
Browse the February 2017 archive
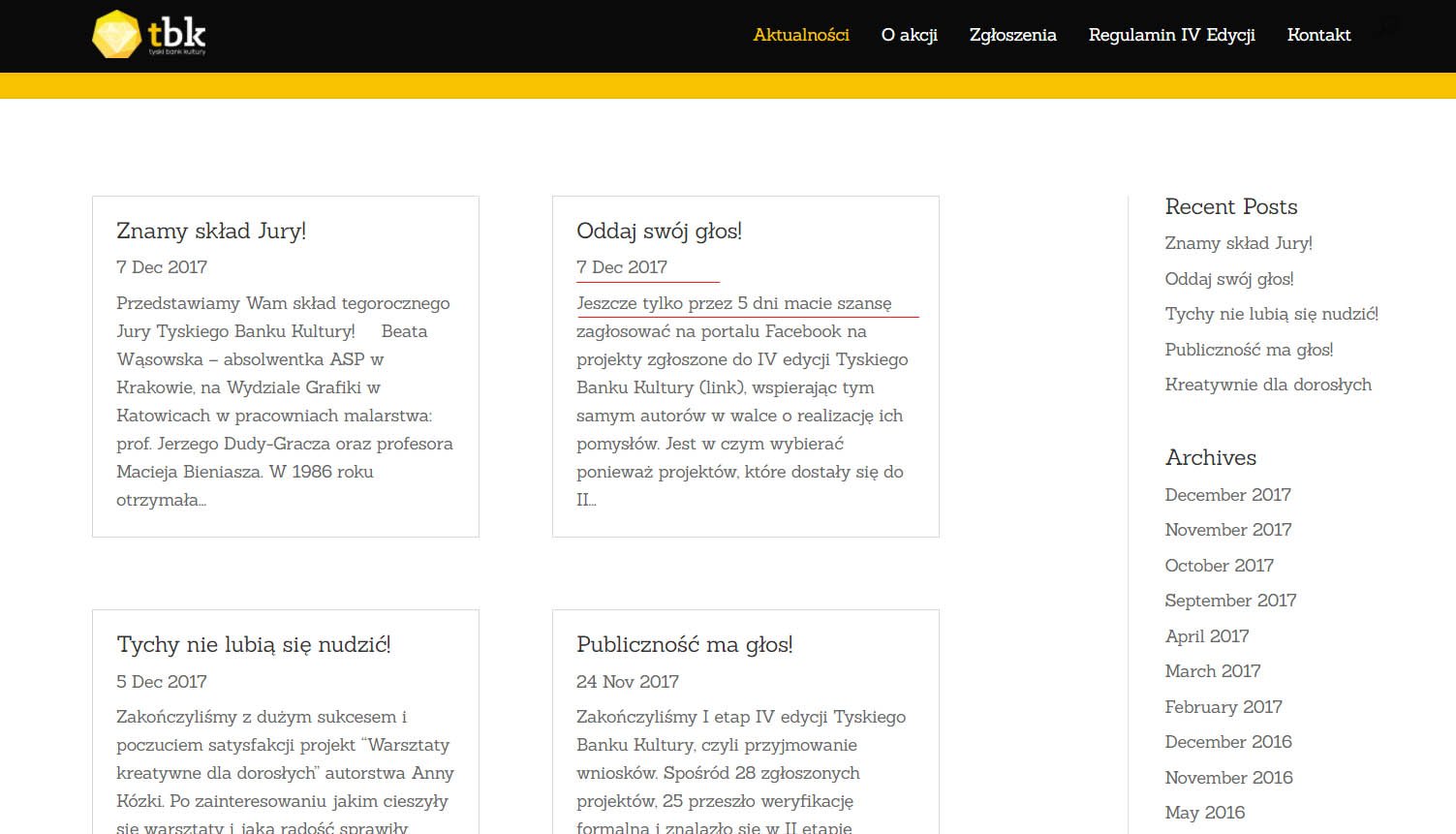pos(1223,707)
